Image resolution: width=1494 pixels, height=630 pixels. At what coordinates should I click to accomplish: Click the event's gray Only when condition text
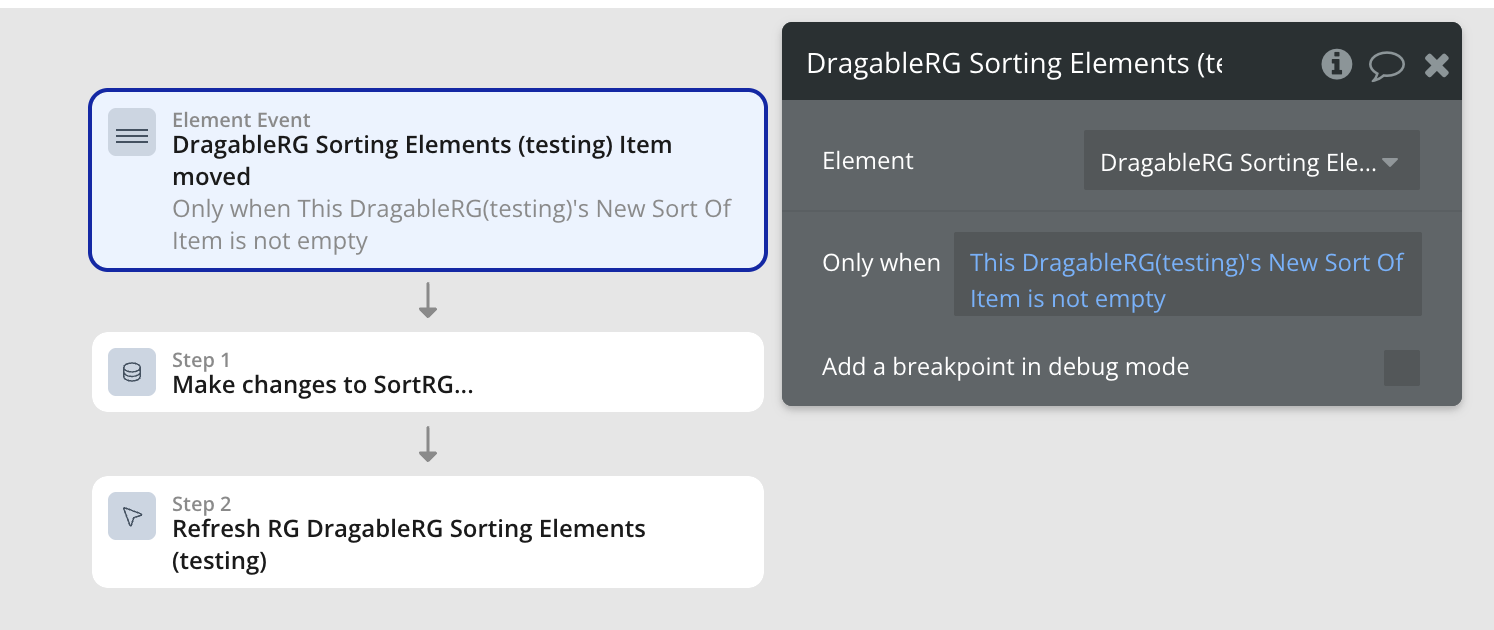point(452,225)
